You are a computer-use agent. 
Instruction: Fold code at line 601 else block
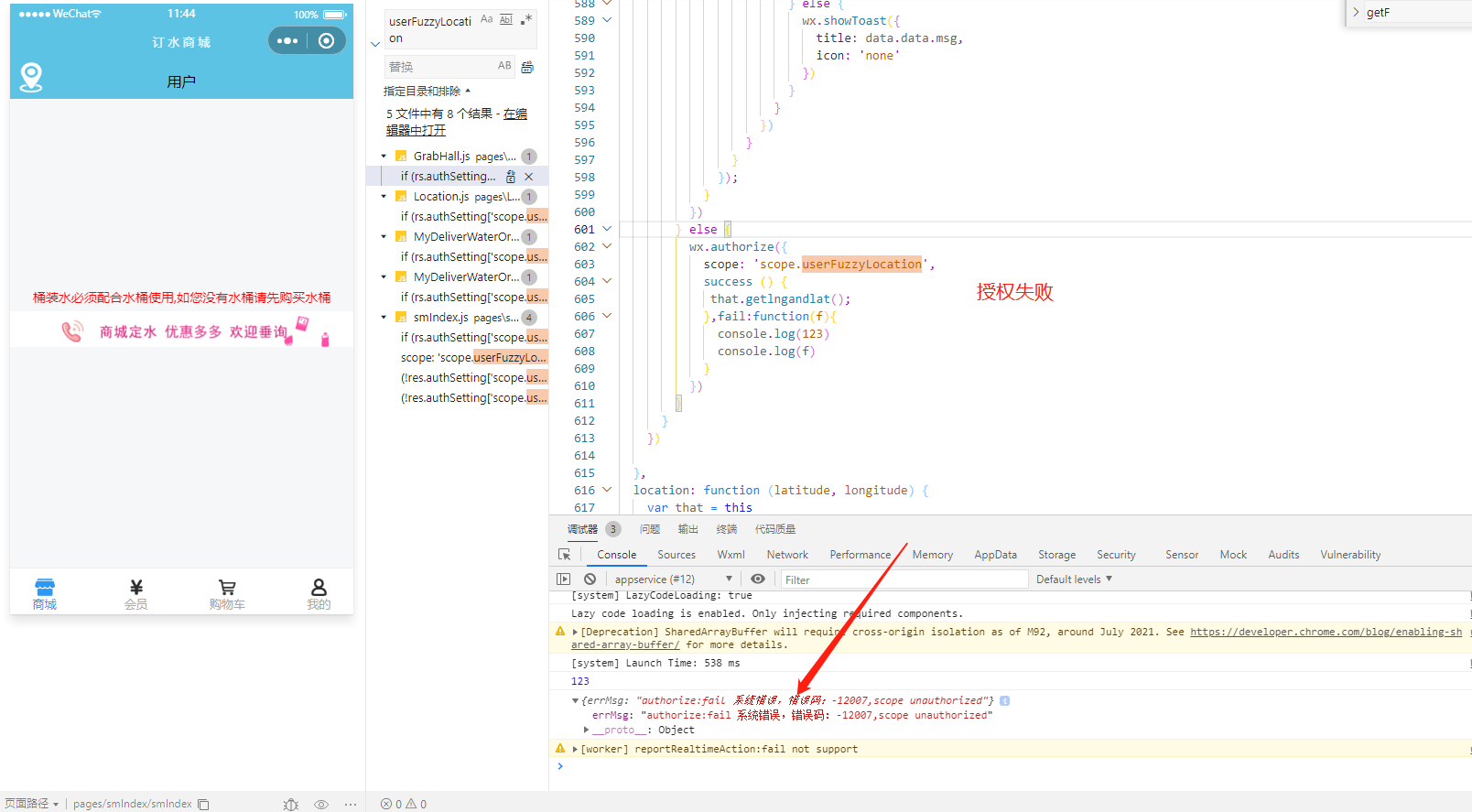pos(607,229)
